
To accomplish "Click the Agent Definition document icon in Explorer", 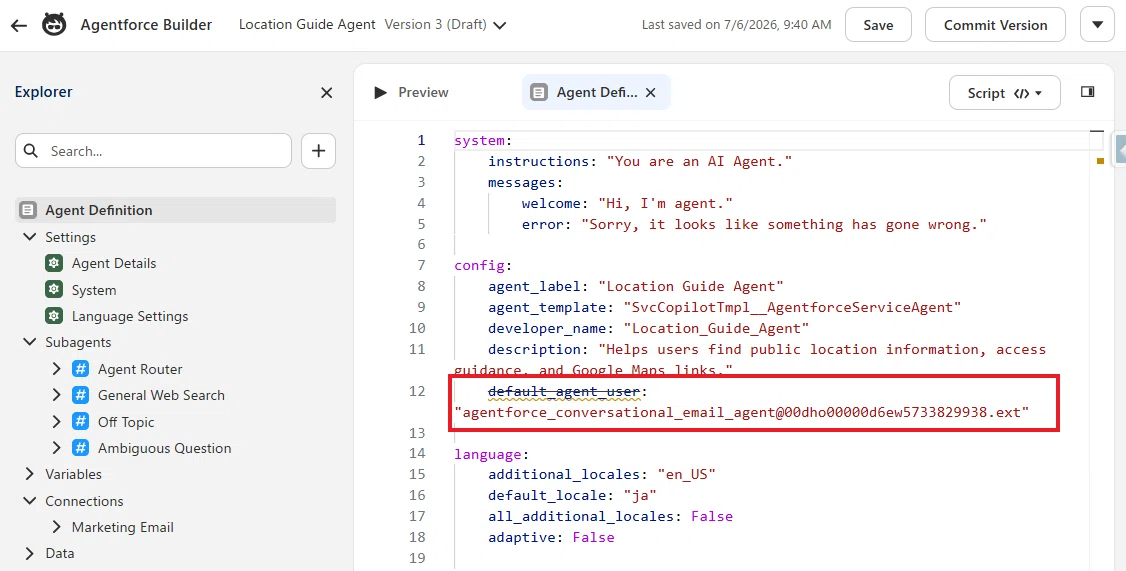I will pos(27,210).
